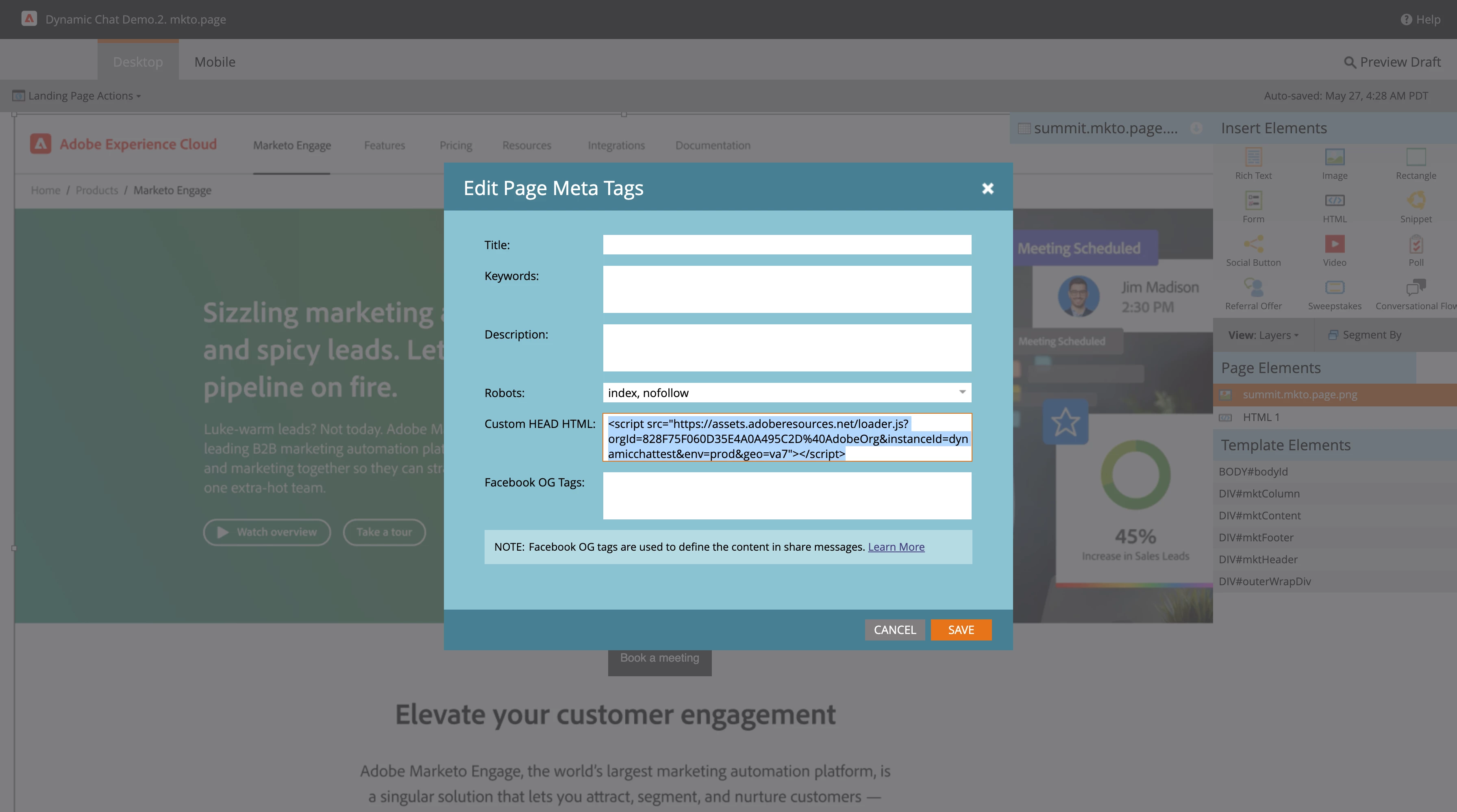This screenshot has height=812, width=1457.
Task: Expand Landing Page Actions menu
Action: click(84, 96)
